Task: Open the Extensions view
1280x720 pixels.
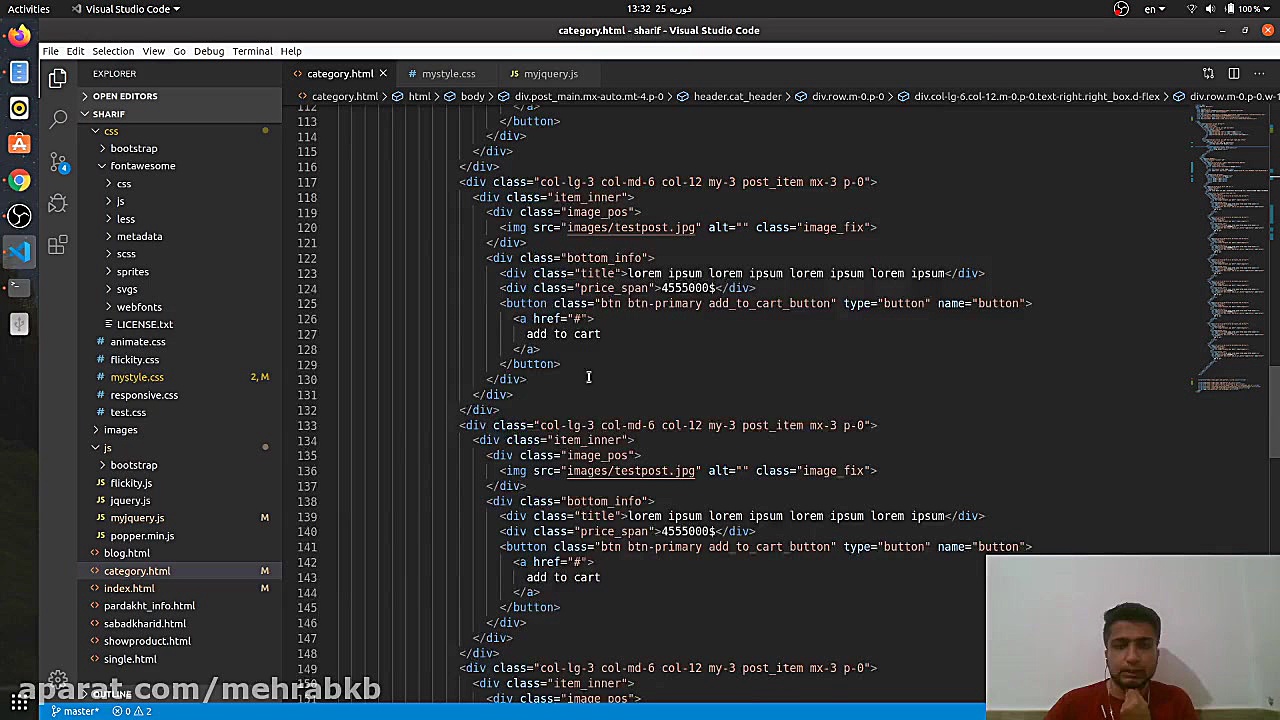Action: pyautogui.click(x=58, y=245)
